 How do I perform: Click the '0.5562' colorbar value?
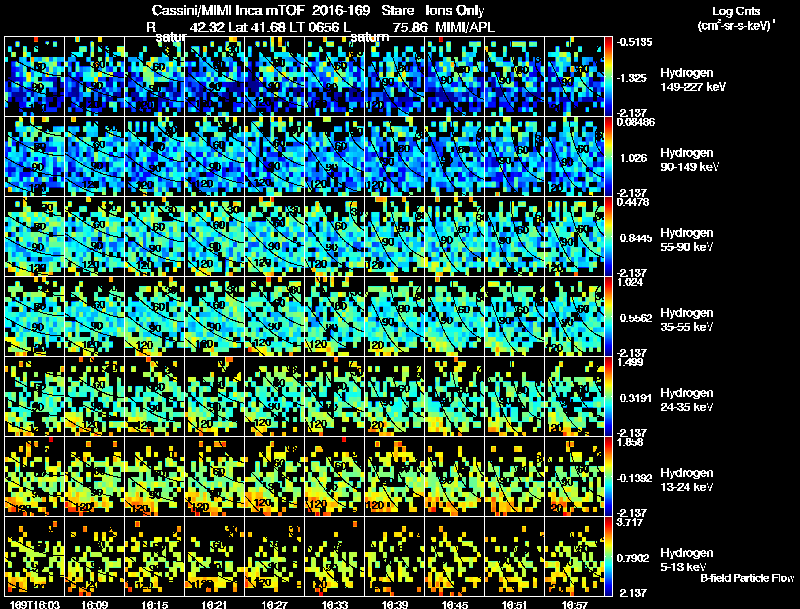pyautogui.click(x=636, y=318)
